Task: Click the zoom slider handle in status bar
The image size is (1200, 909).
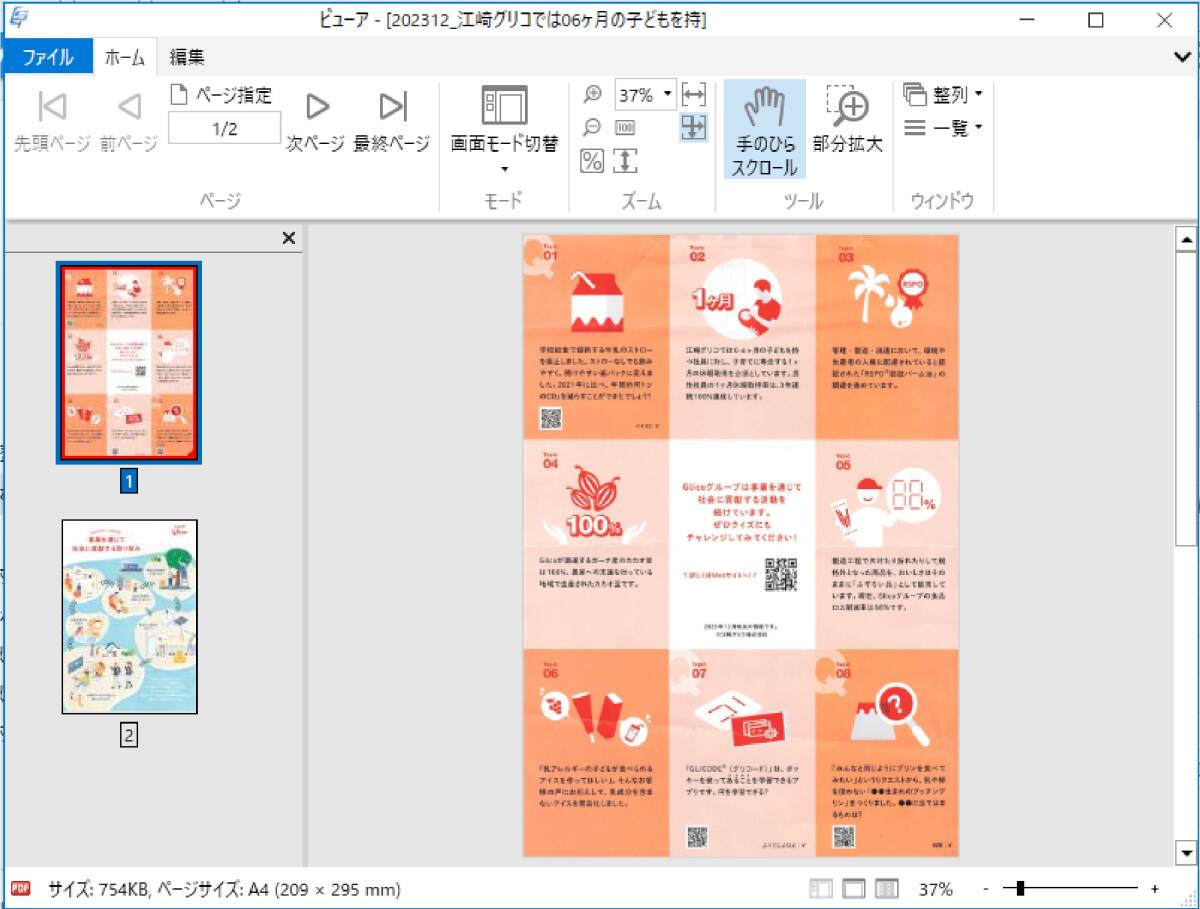Action: point(1020,888)
